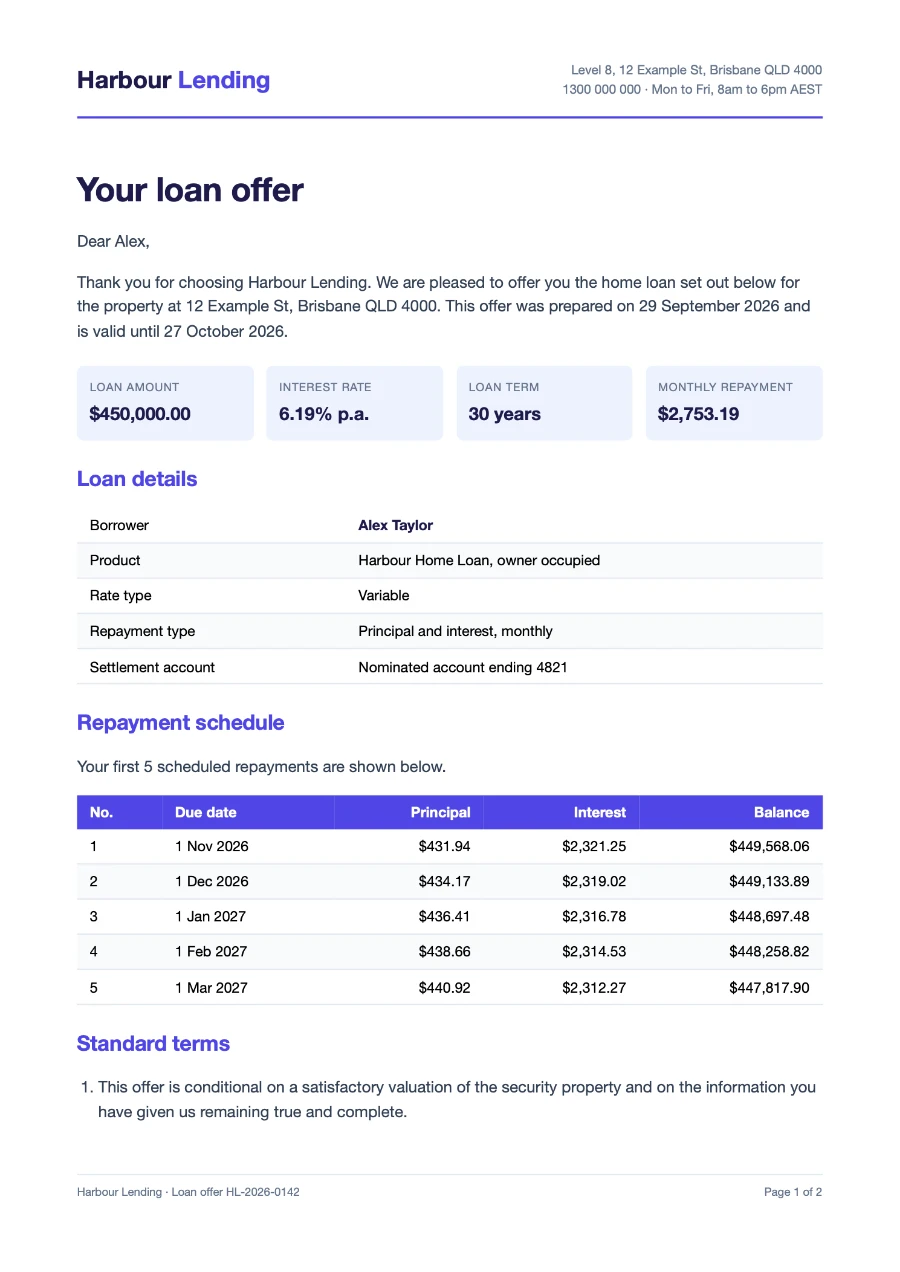Viewport: 900px width, 1272px height.
Task: Click the INTEREST RATE card label
Action: (x=325, y=387)
